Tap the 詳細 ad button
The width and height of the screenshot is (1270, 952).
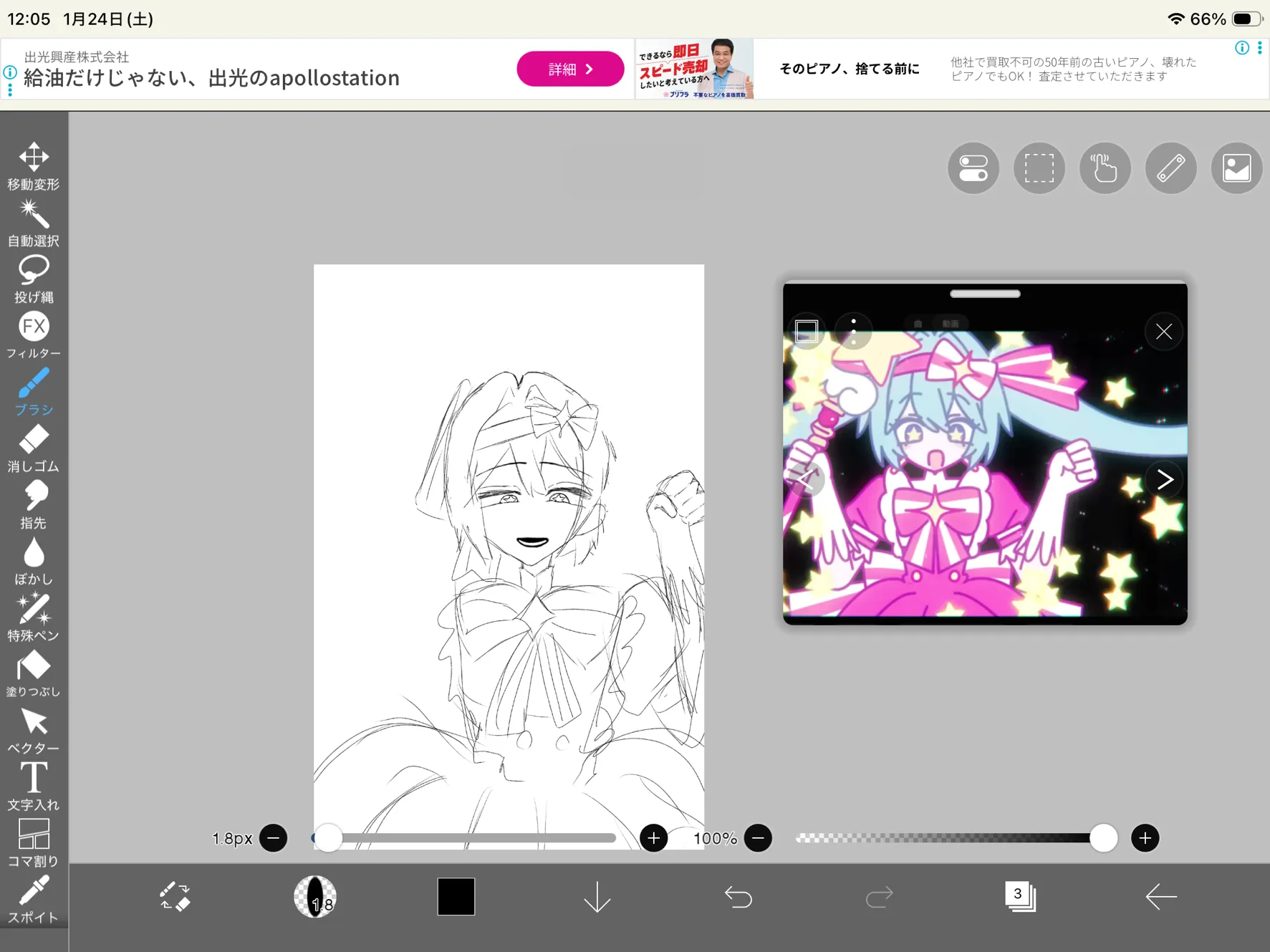tap(570, 69)
